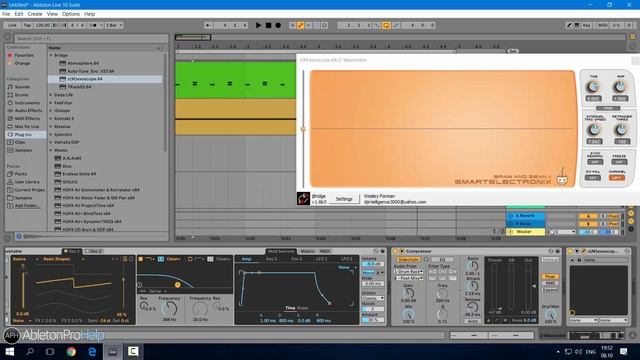Image resolution: width=640 pixels, height=360 pixels.
Task: Switch to Osc 1 tab in Wavetable
Action: pos(73,251)
